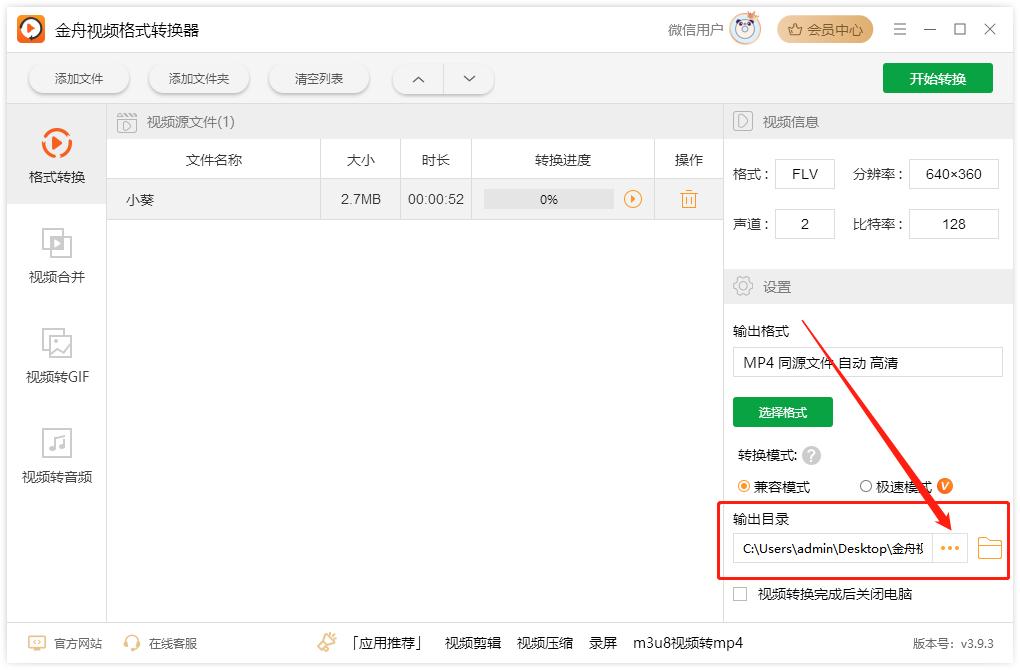Open output folder with the folder icon
The width and height of the screenshot is (1020, 670).
(x=989, y=548)
